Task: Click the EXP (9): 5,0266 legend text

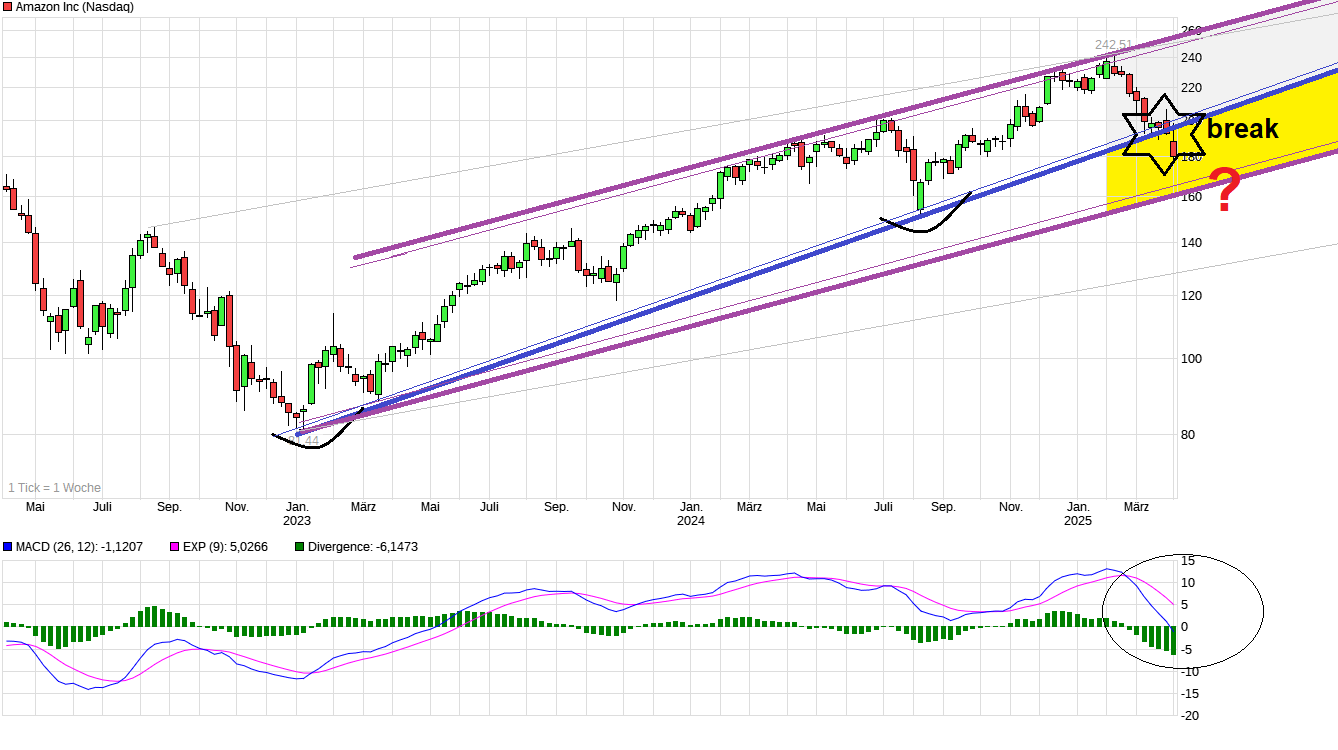Action: click(x=225, y=546)
